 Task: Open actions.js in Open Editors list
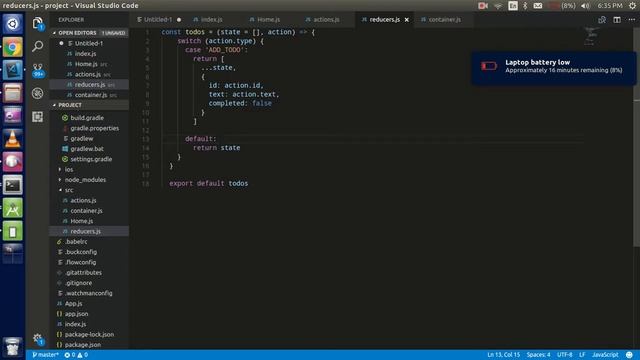pyautogui.click(x=88, y=74)
